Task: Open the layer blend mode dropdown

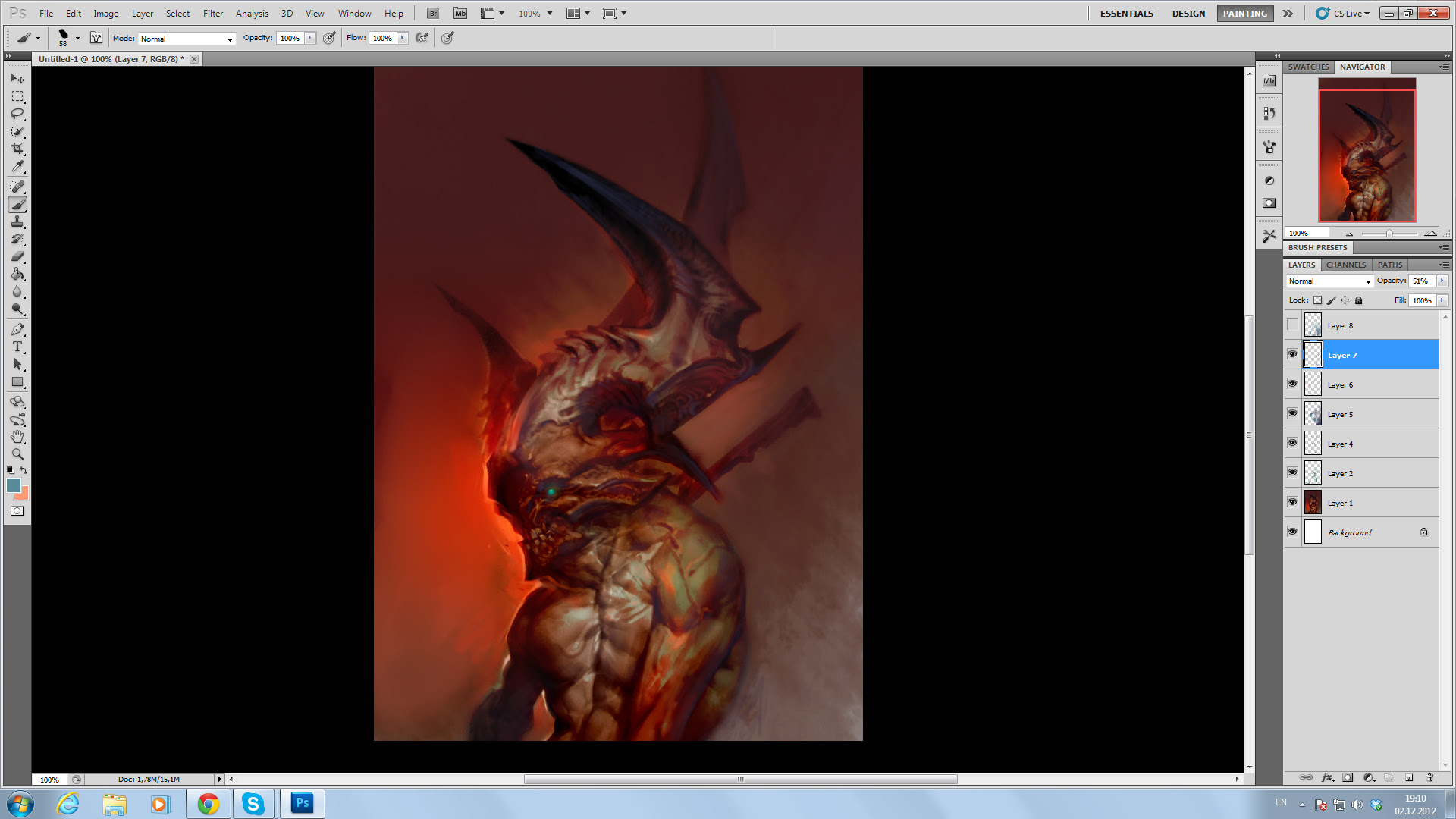Action: click(1330, 281)
